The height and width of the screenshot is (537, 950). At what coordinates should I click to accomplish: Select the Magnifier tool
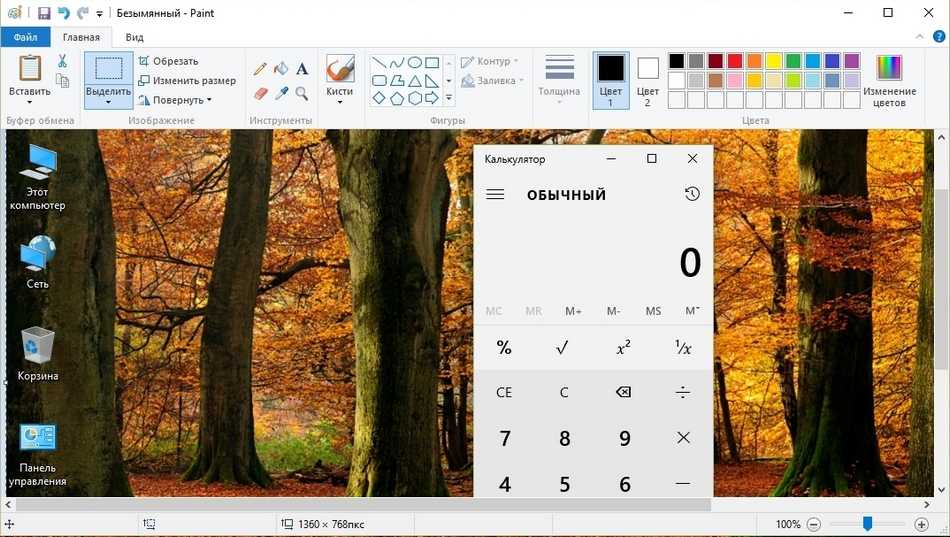tap(301, 93)
